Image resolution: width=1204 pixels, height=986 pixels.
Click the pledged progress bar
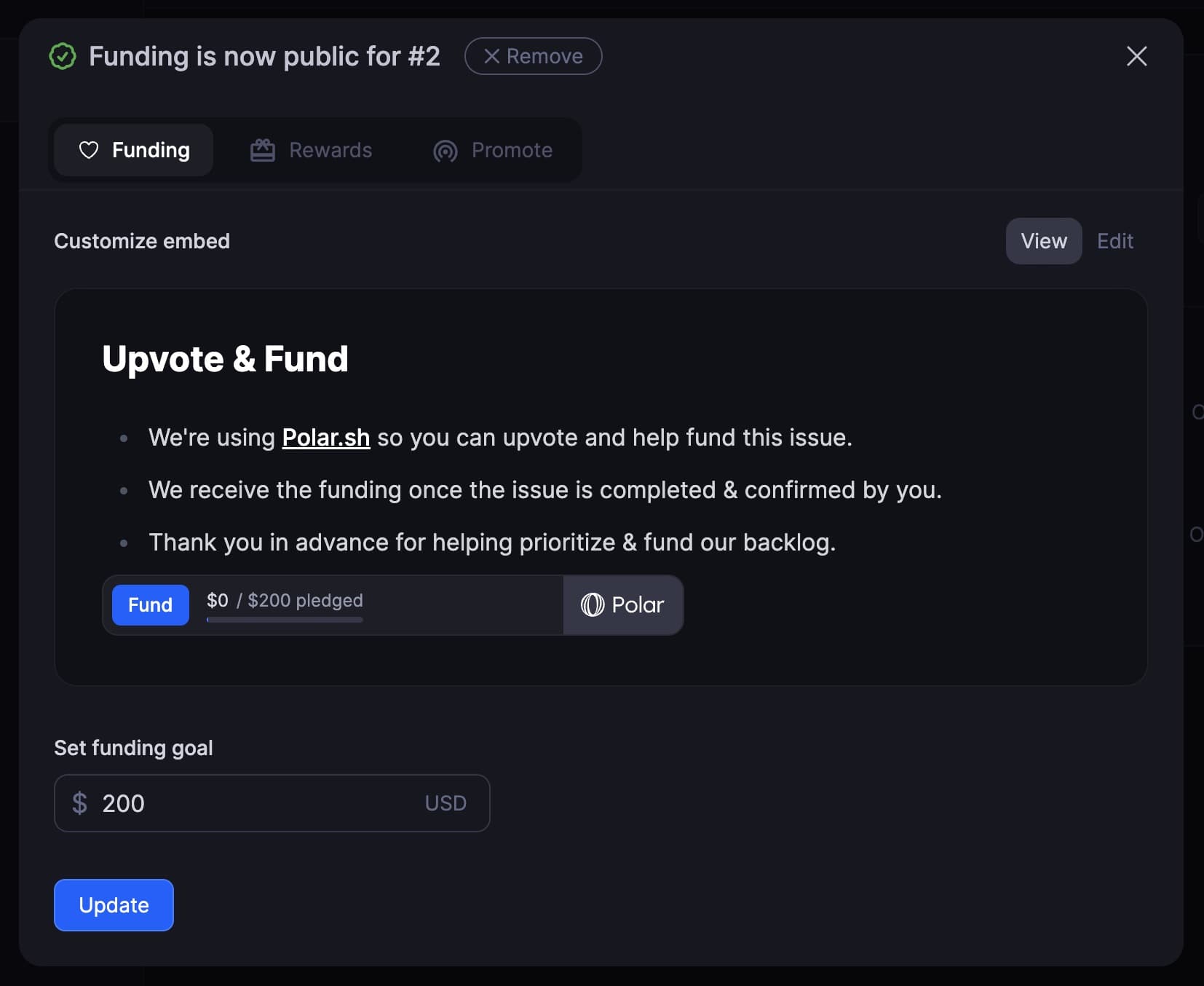(x=285, y=620)
